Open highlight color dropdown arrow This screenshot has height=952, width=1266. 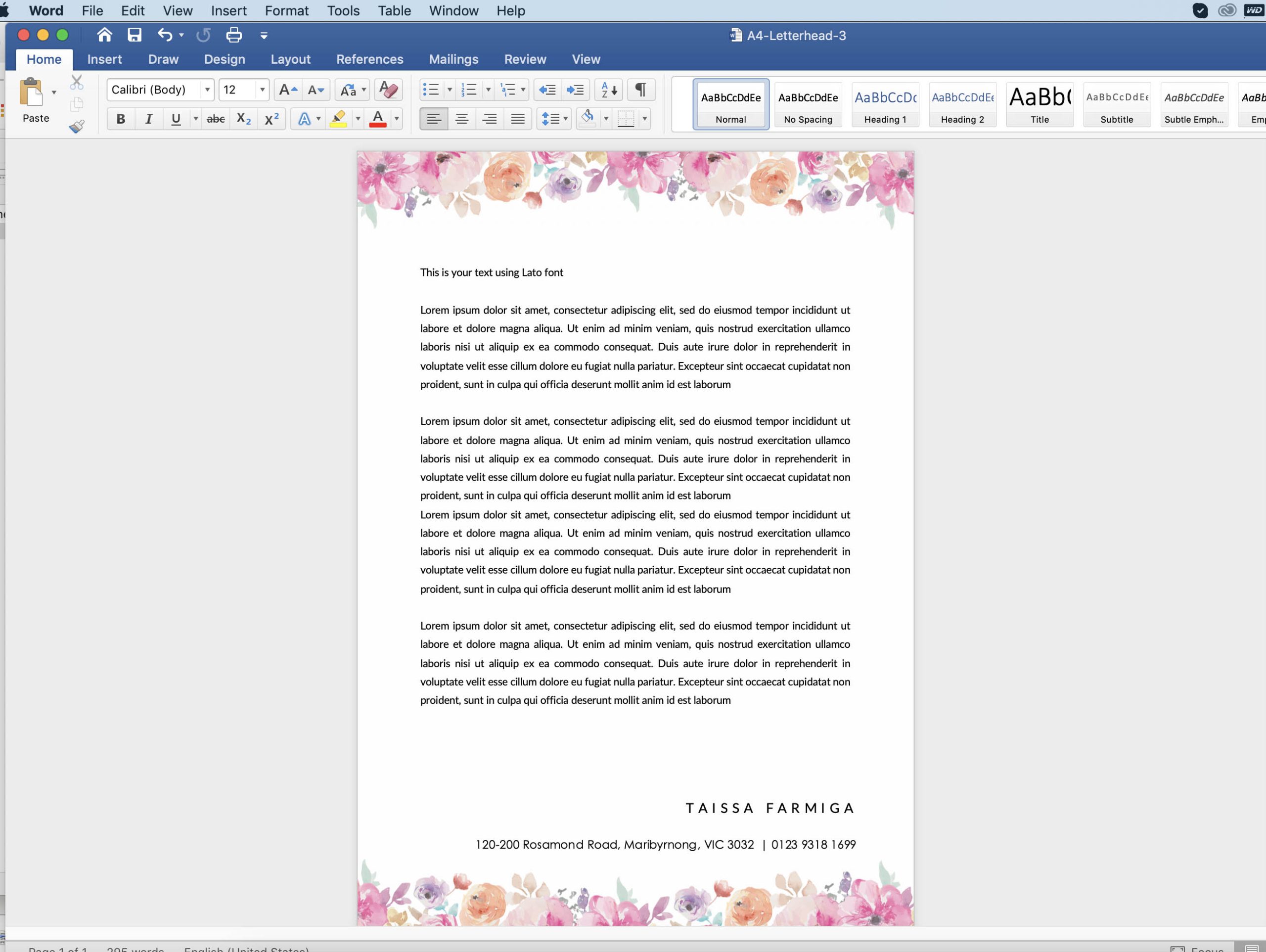(x=358, y=119)
